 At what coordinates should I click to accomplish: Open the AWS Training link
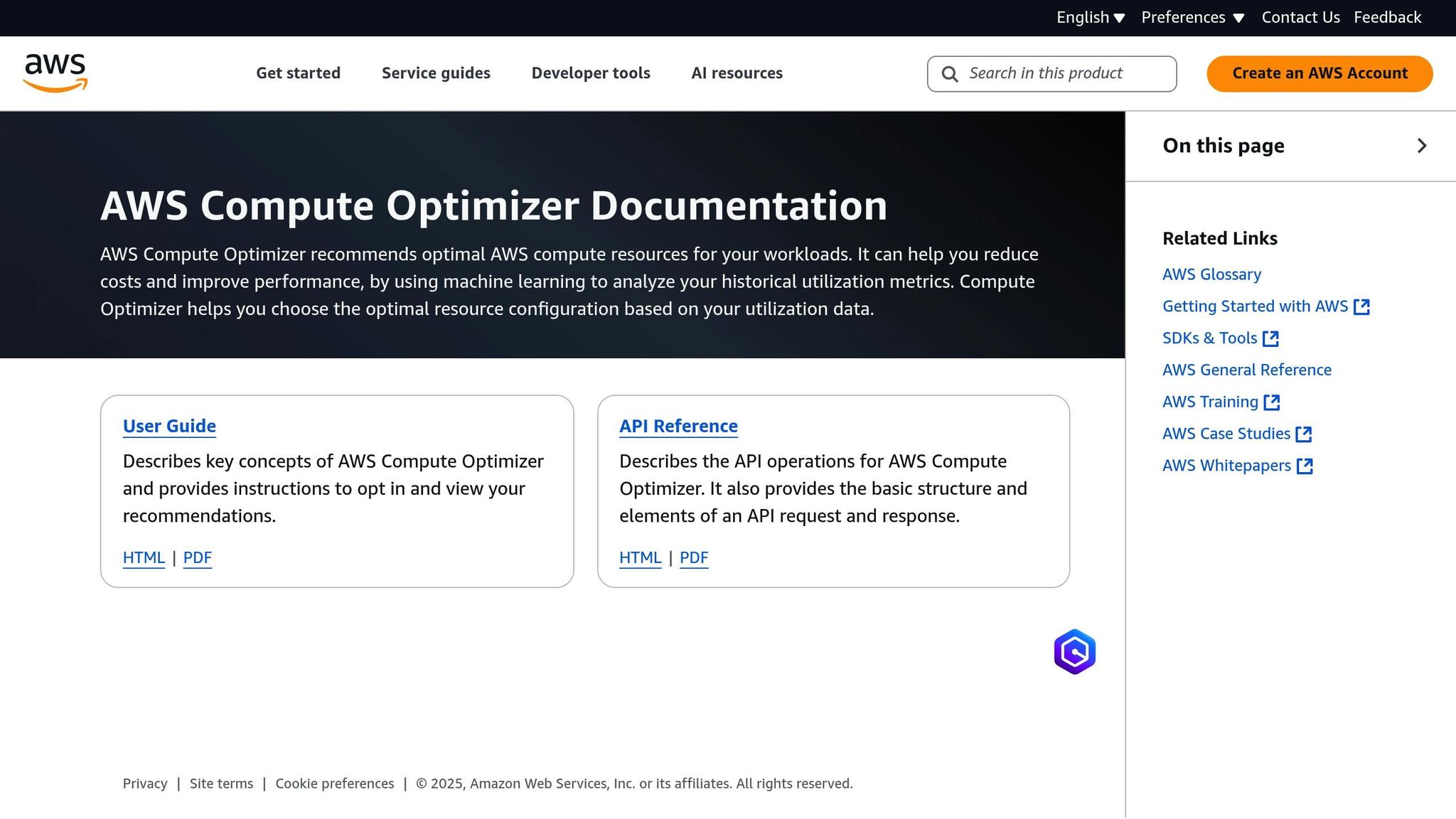[x=1210, y=402]
